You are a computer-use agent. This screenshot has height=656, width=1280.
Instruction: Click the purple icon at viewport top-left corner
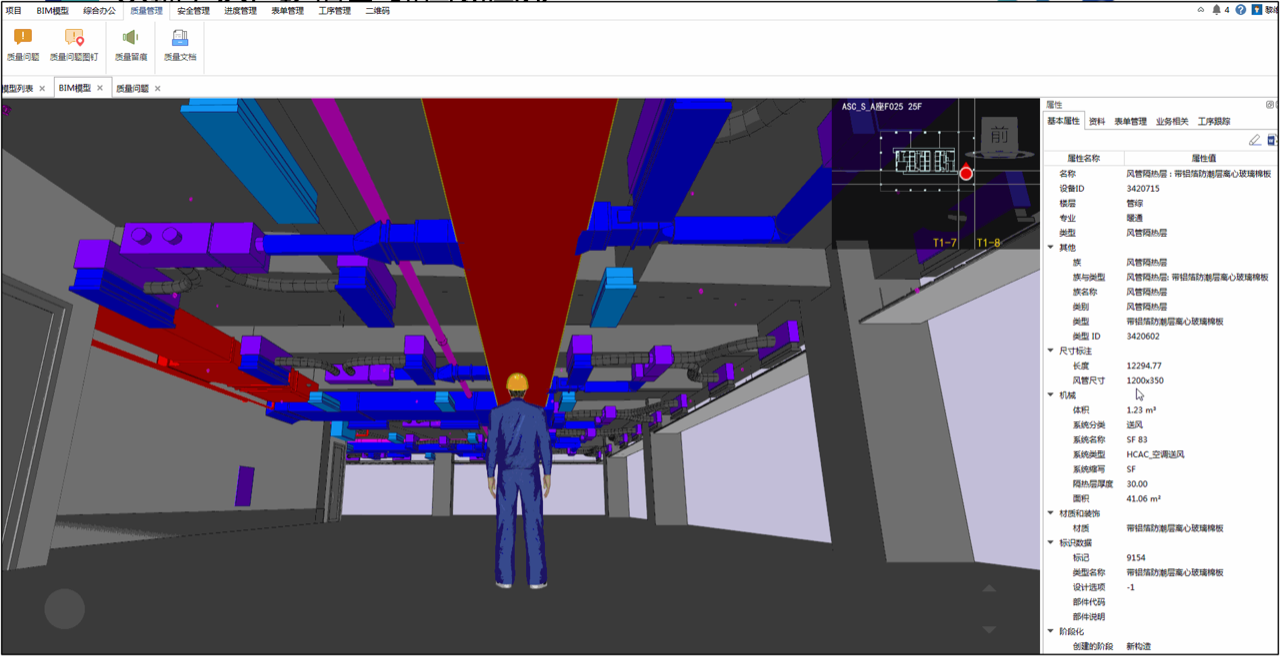pyautogui.click(x=7, y=109)
